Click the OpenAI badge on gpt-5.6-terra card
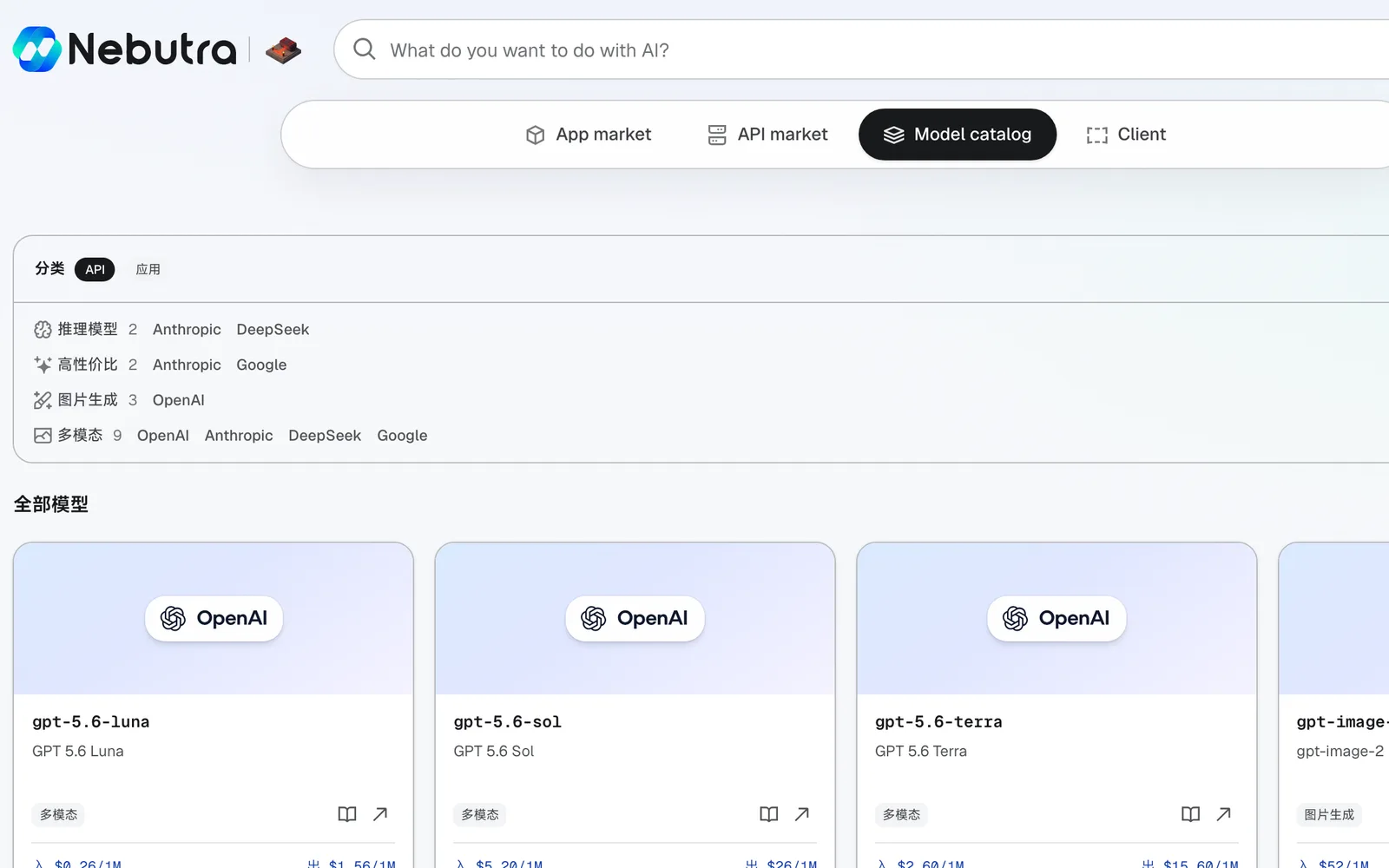The width and height of the screenshot is (1389, 868). [1057, 619]
